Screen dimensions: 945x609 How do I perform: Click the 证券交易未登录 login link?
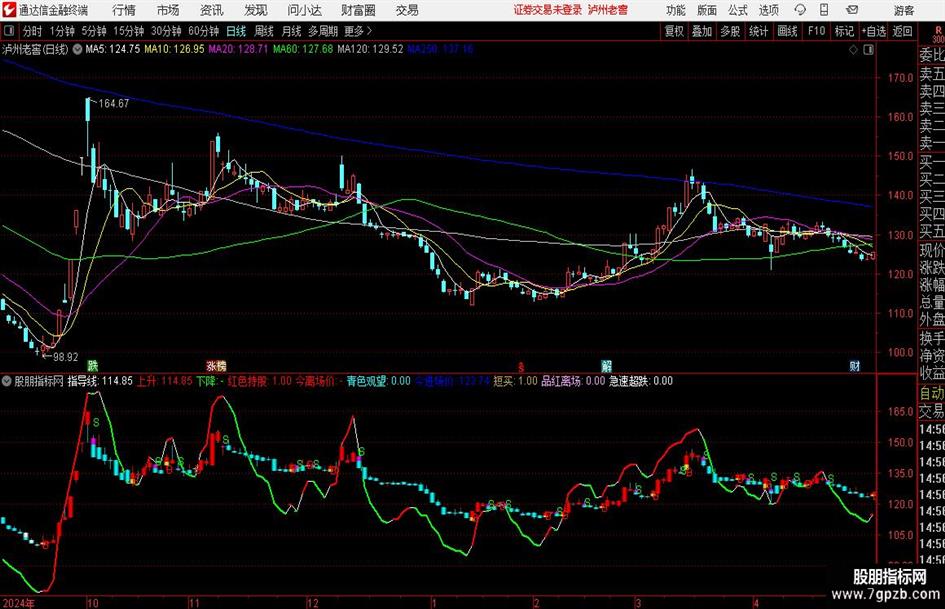tap(548, 10)
